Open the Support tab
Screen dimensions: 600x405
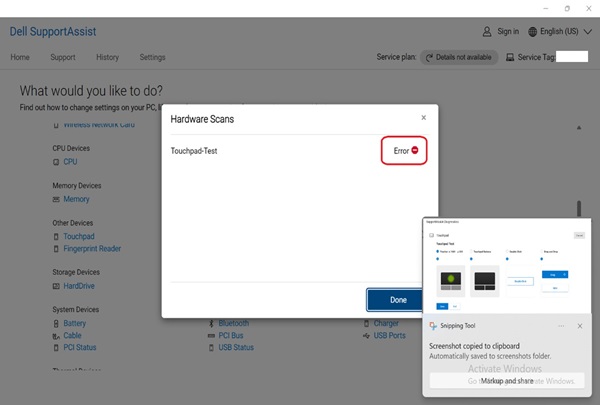[63, 57]
